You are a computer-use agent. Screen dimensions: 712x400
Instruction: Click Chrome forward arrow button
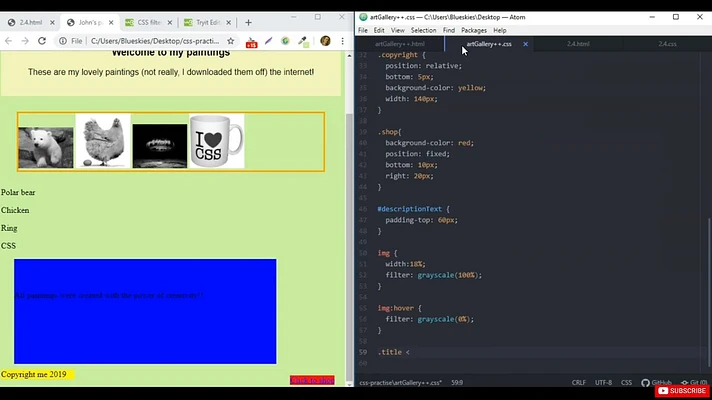[25, 41]
